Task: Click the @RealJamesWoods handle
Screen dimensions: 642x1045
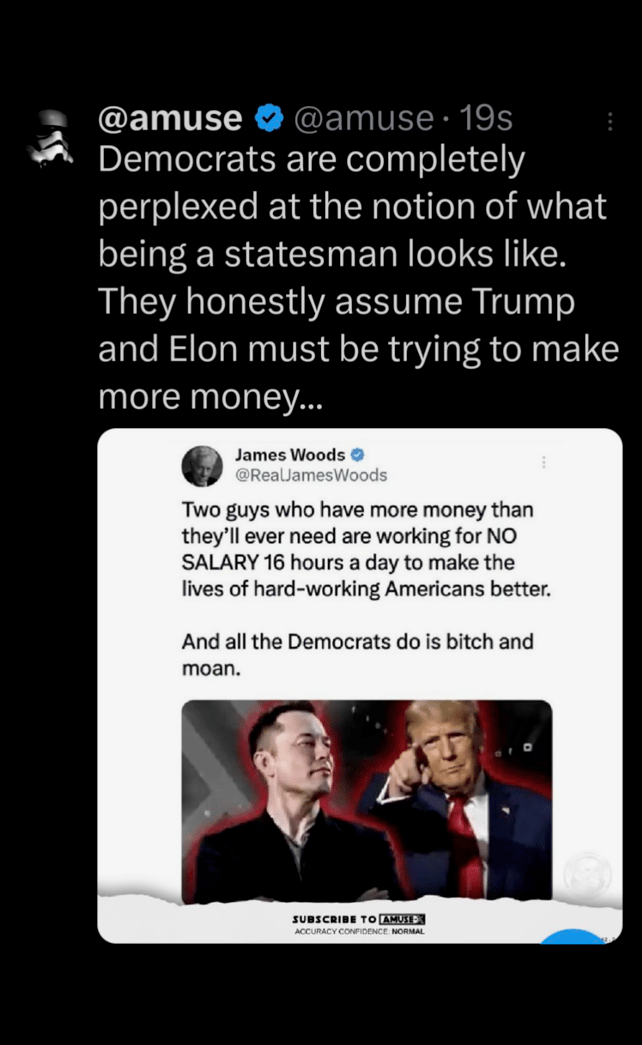Action: tap(311, 475)
